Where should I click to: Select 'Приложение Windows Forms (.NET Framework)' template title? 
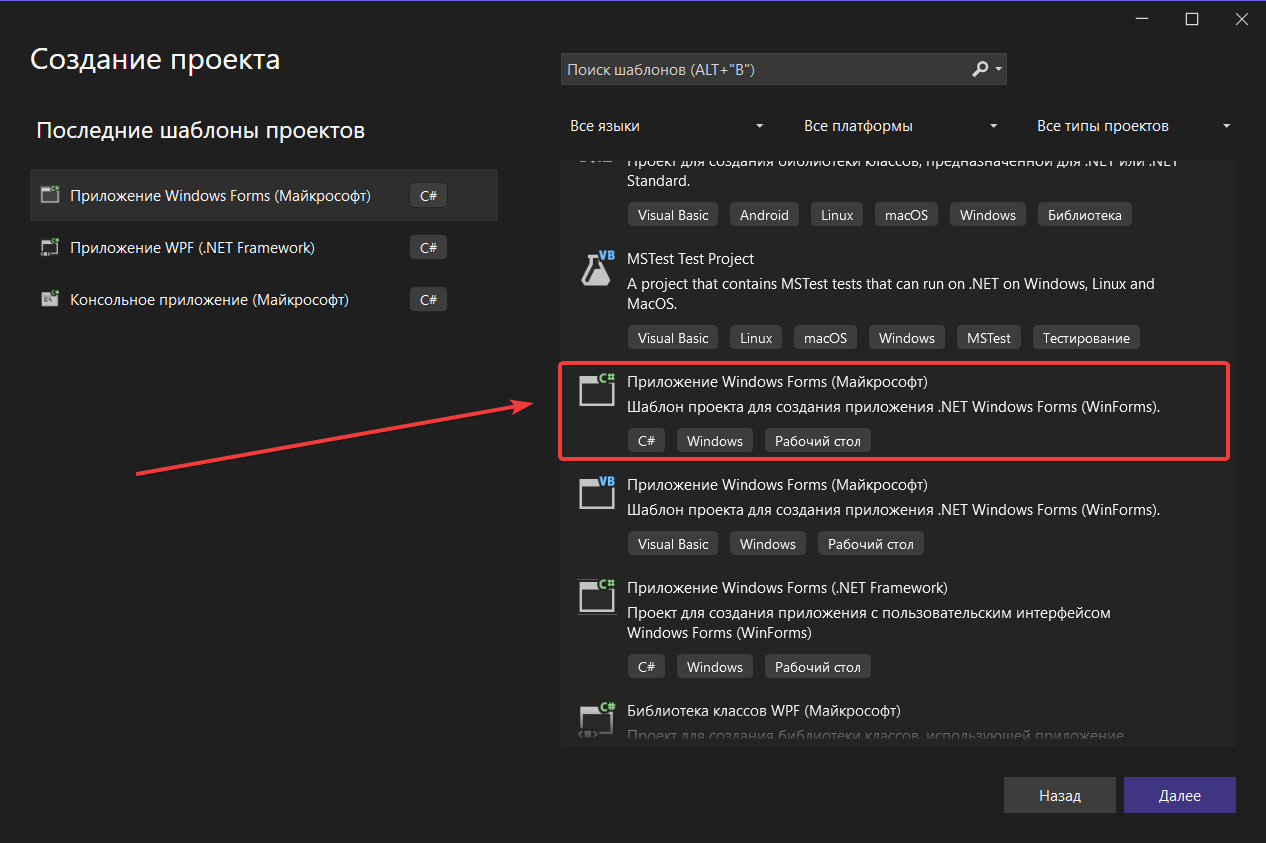[x=787, y=588]
